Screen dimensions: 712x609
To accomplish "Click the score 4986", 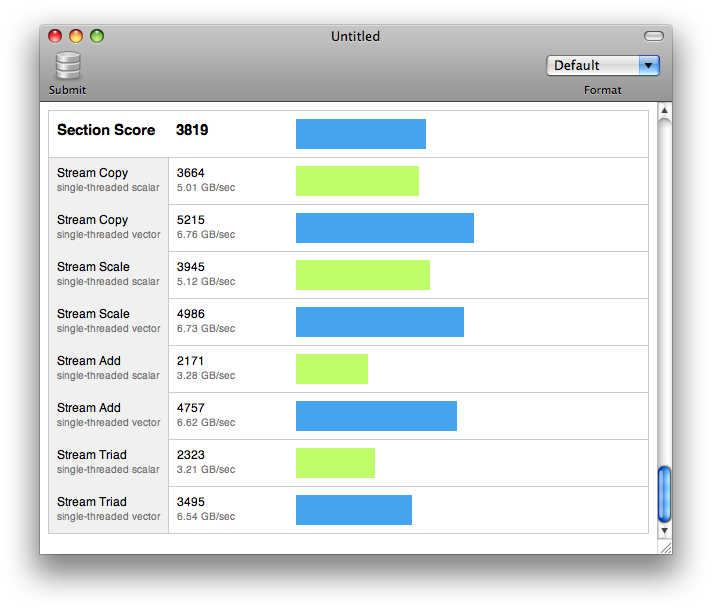I will pos(191,314).
